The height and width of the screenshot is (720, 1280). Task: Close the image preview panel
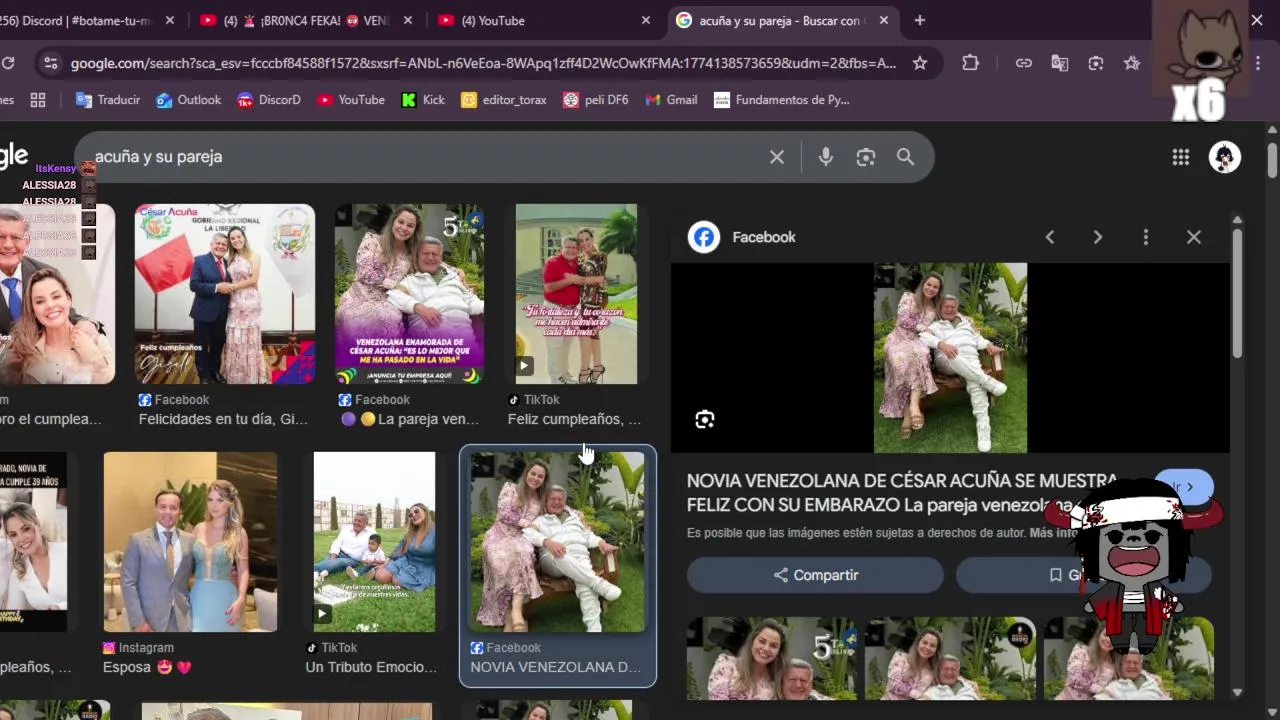click(1194, 237)
